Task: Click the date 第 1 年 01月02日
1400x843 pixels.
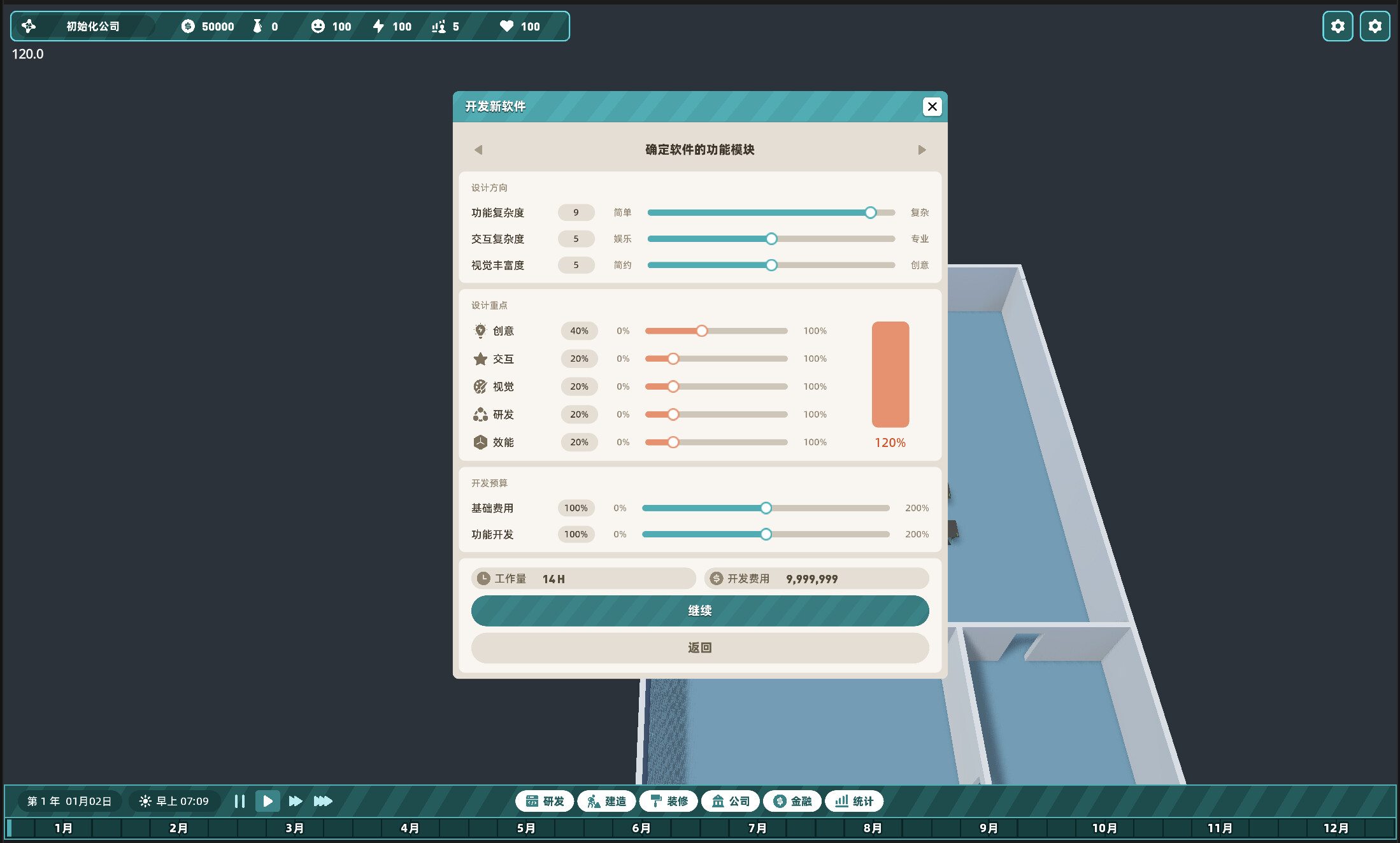Action: (x=69, y=801)
